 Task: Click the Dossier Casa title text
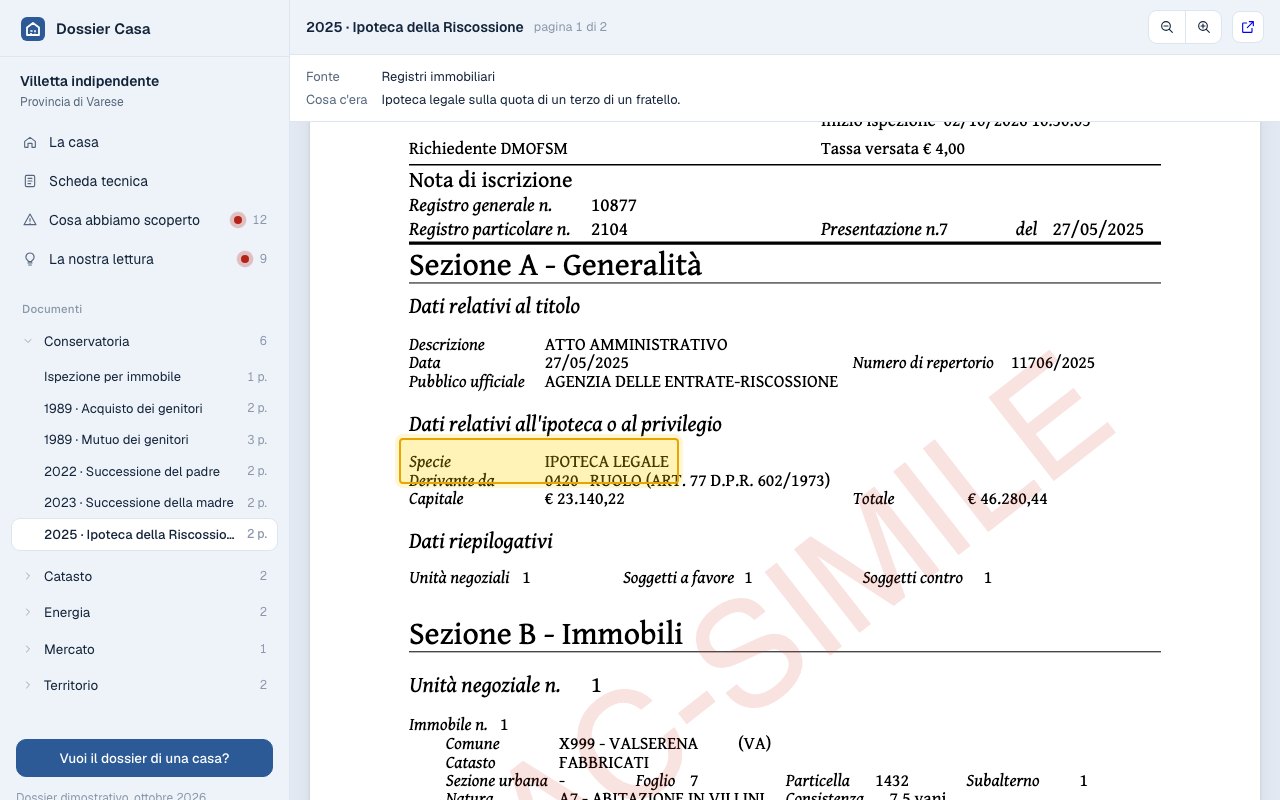[103, 29]
